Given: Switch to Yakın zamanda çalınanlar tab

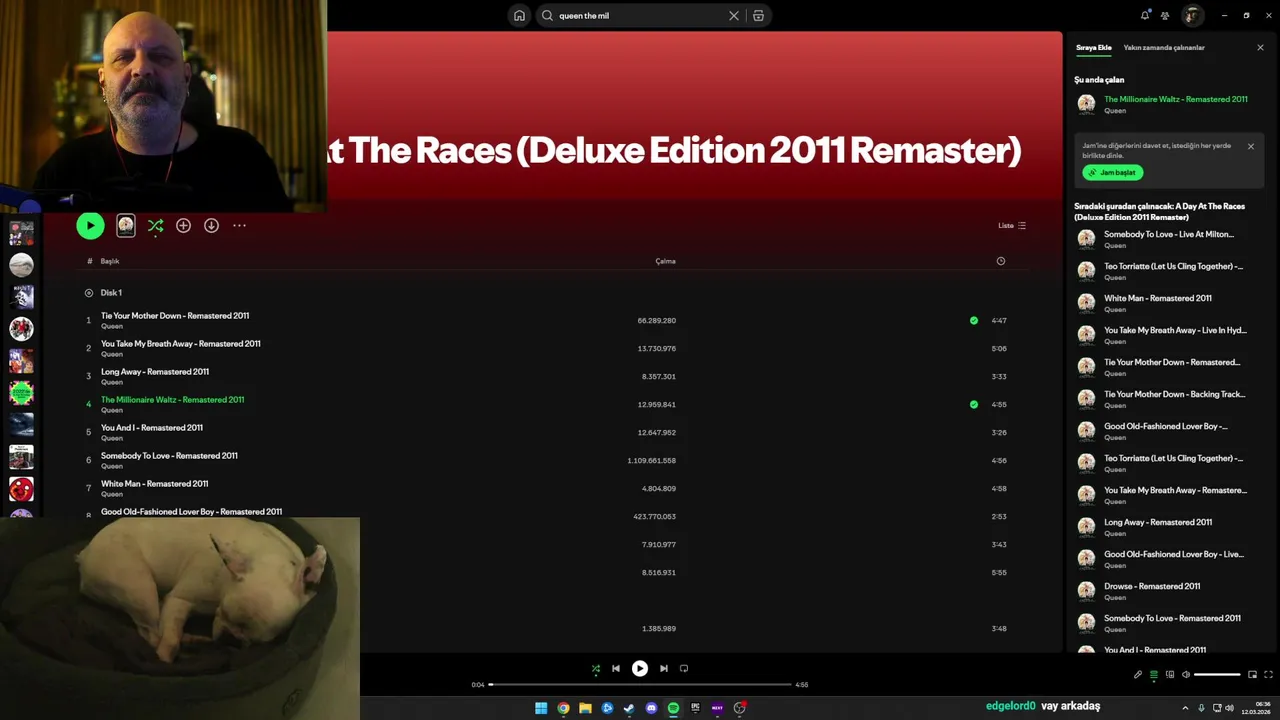Looking at the screenshot, I should (x=1164, y=48).
